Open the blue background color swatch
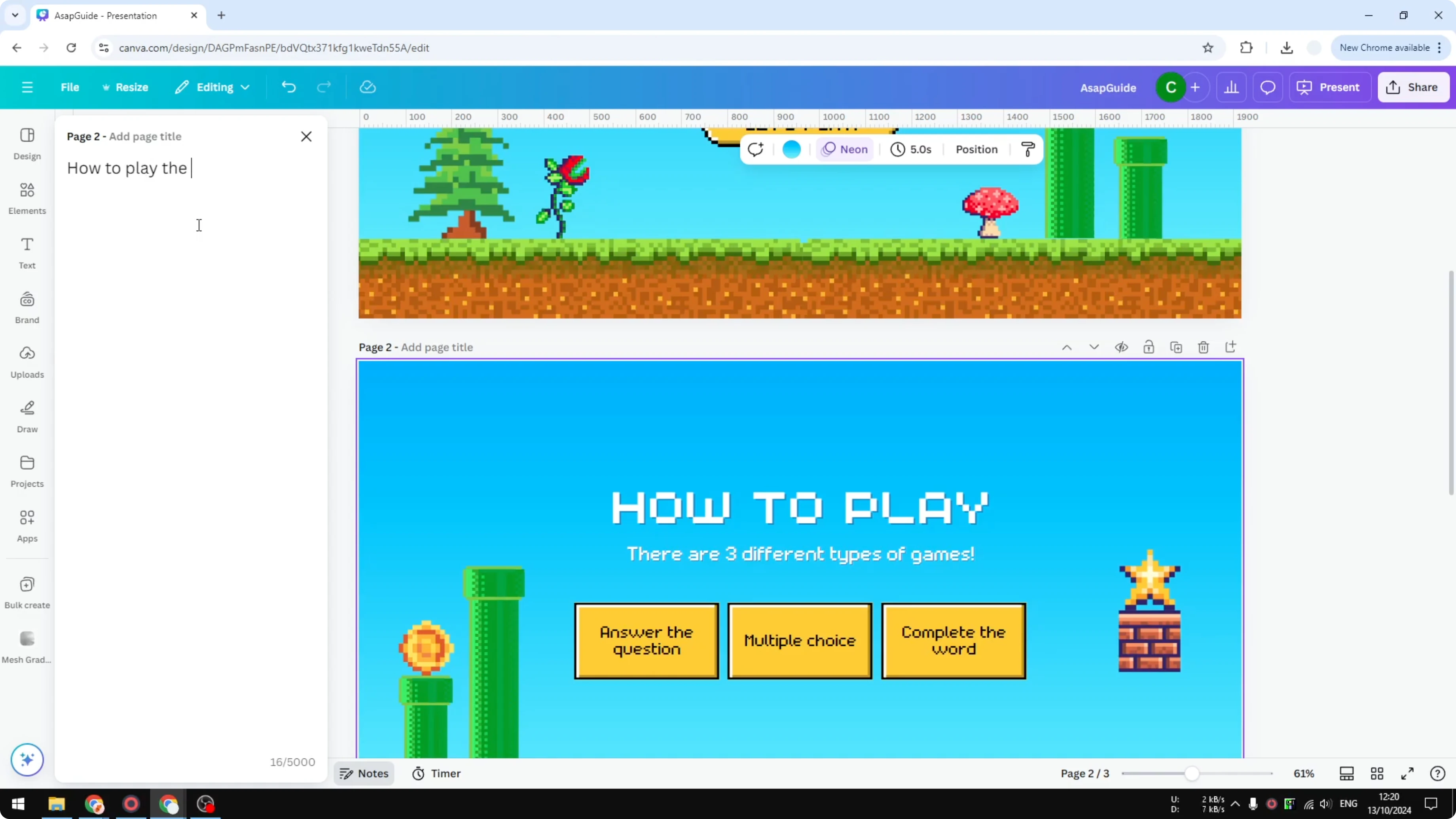 click(791, 149)
